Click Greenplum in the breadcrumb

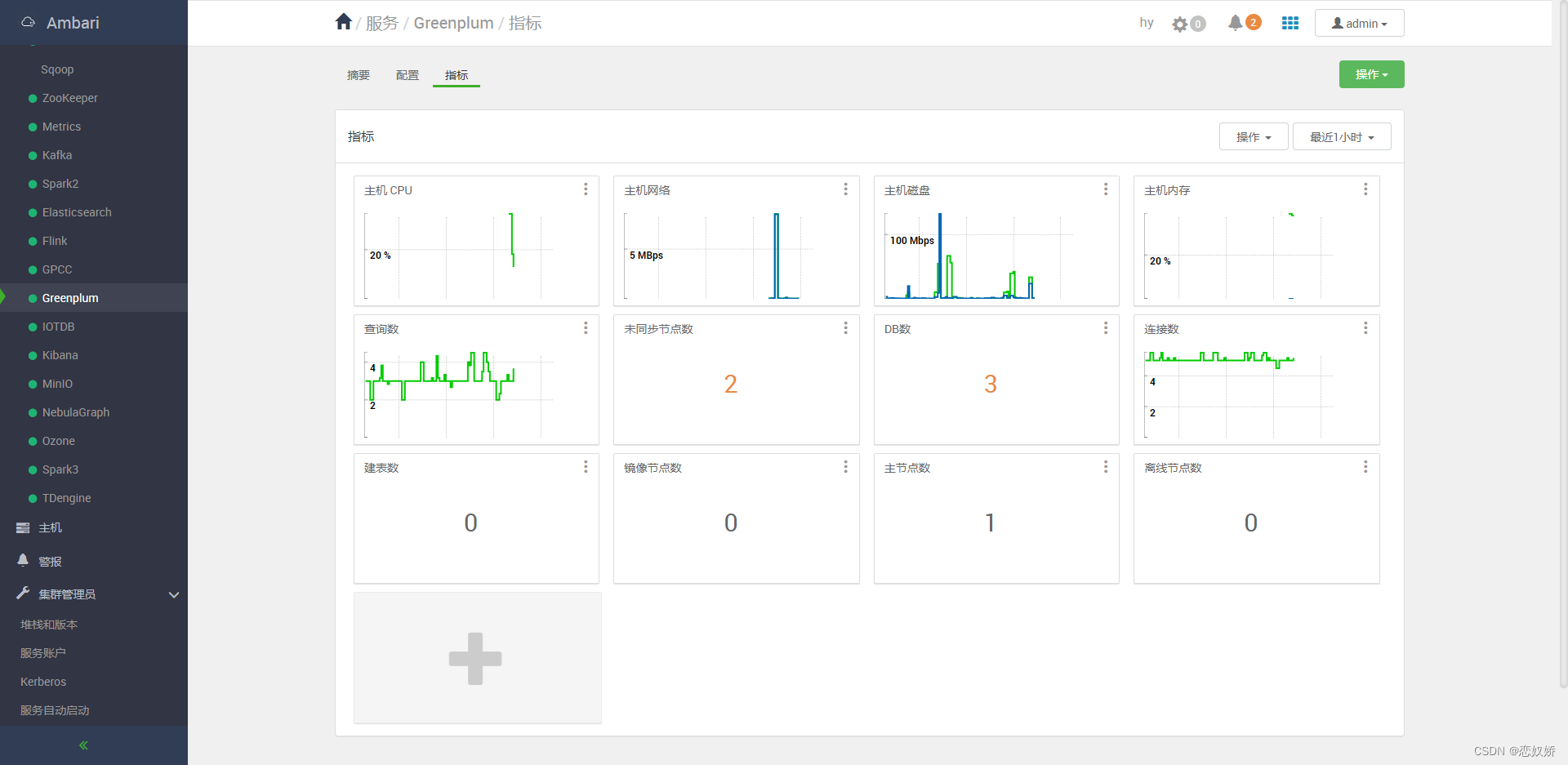coord(453,23)
